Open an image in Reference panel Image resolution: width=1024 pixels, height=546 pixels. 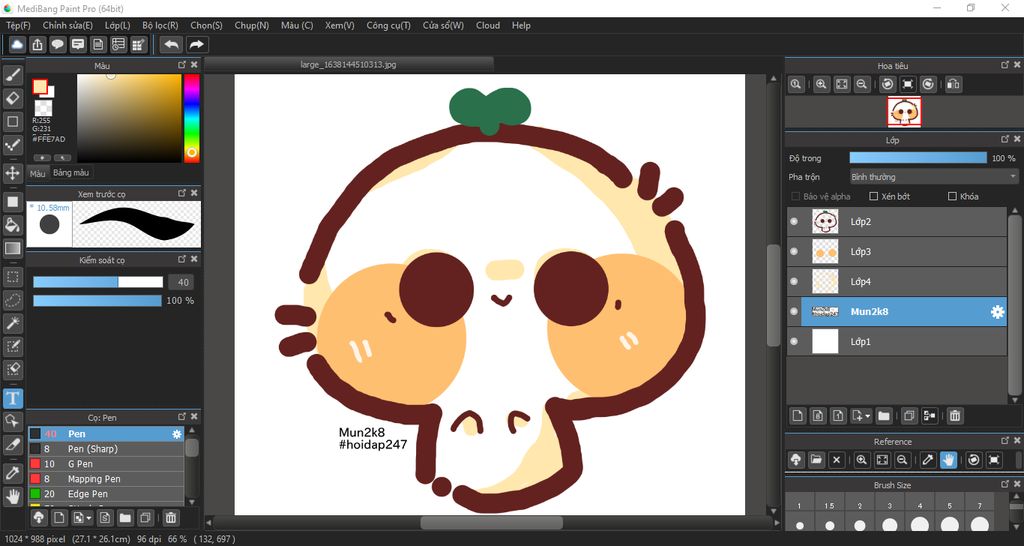pos(816,460)
